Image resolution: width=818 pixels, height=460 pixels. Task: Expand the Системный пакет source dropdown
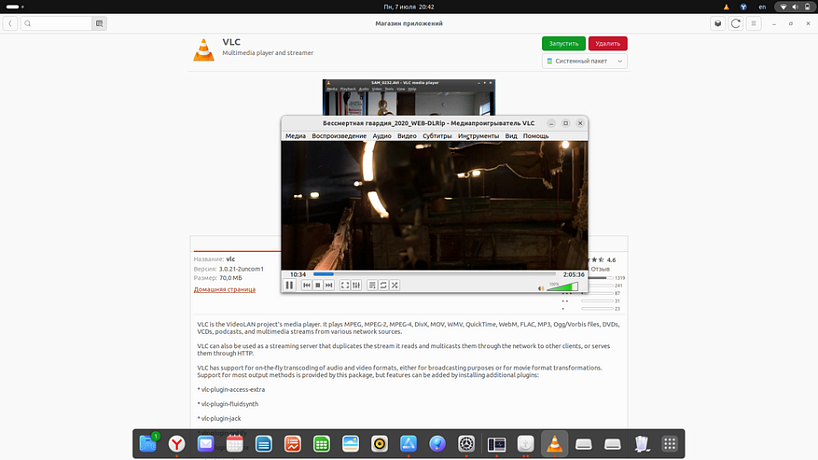(x=585, y=61)
